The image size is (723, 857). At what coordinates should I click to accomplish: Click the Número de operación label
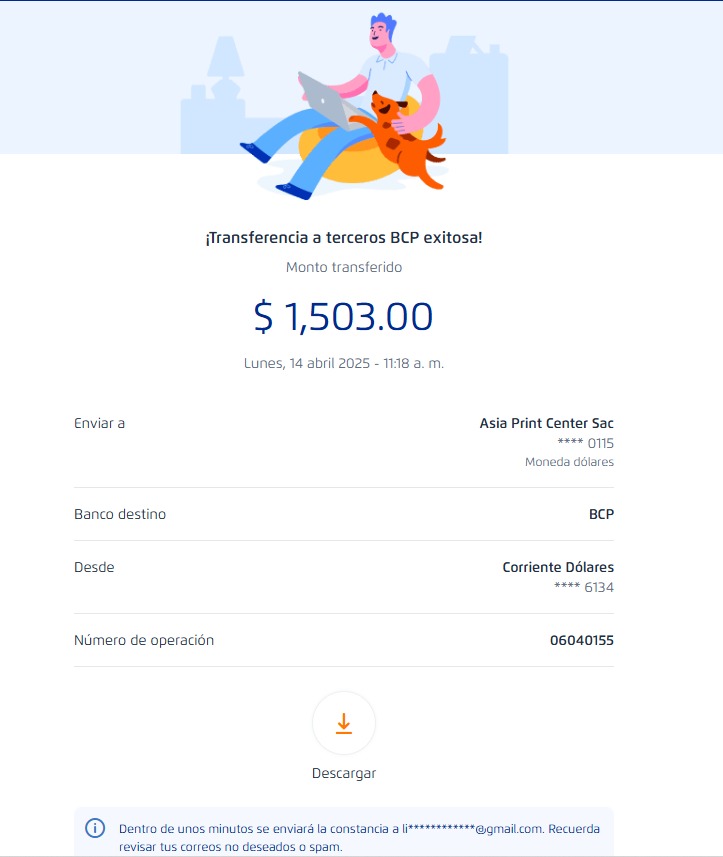(144, 640)
